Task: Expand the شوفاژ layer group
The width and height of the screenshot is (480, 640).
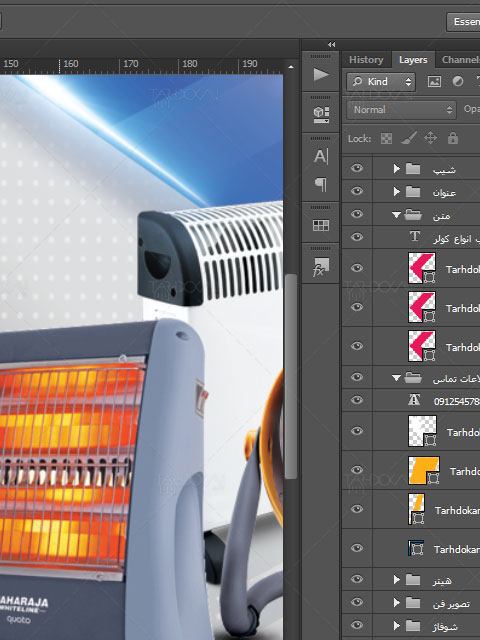Action: pyautogui.click(x=396, y=625)
